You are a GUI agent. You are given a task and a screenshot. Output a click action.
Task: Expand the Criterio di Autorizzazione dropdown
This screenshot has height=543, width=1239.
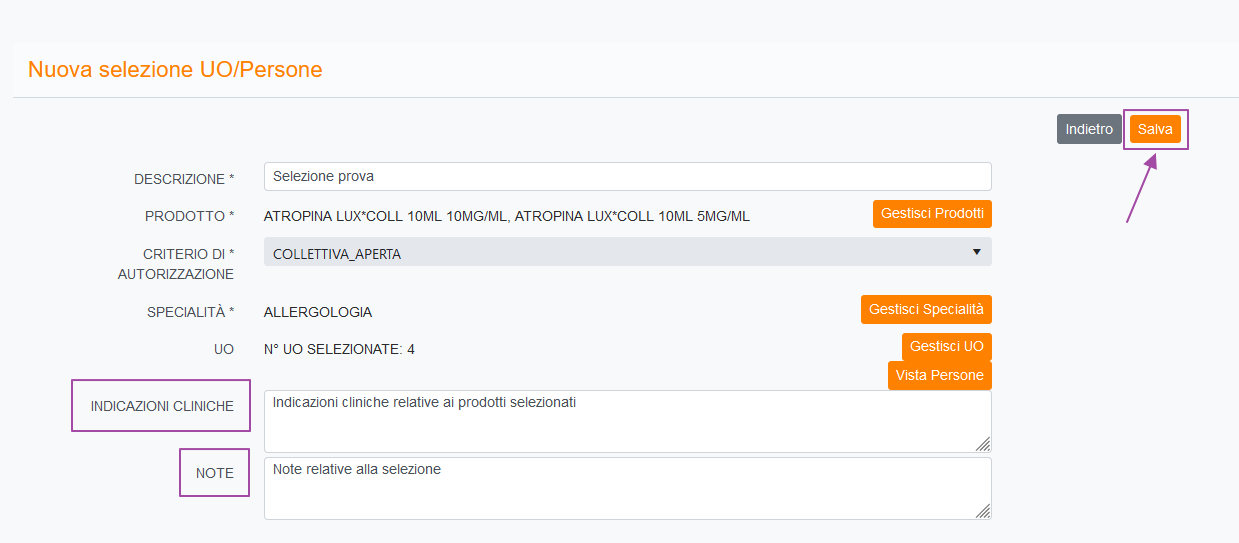pos(627,252)
